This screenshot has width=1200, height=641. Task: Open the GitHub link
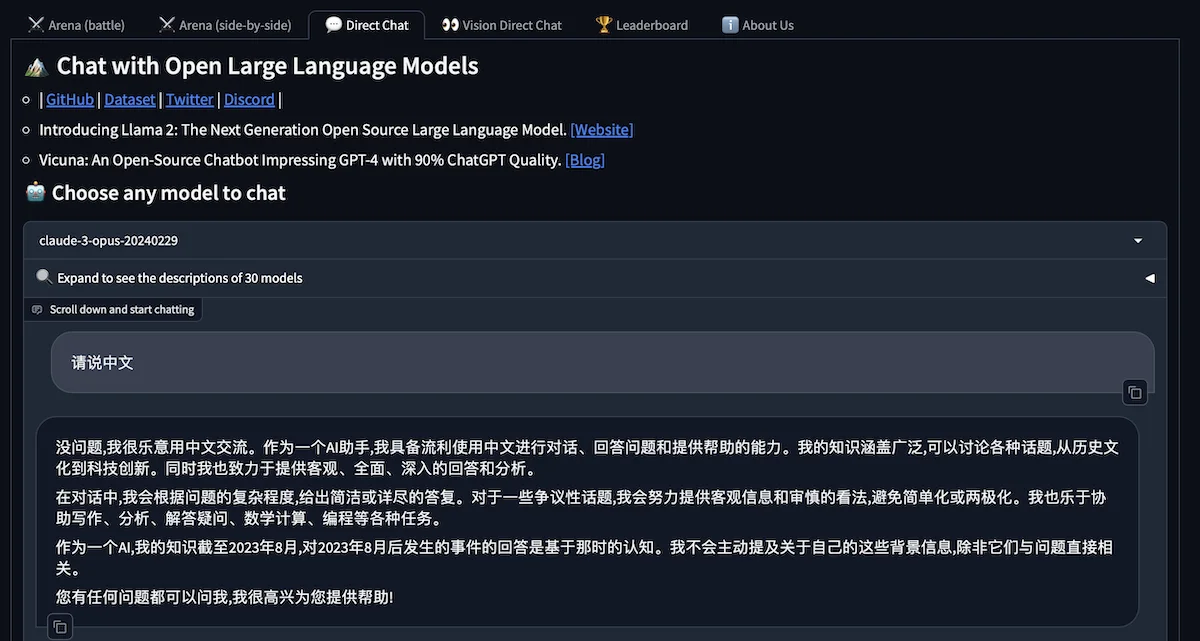[x=70, y=99]
